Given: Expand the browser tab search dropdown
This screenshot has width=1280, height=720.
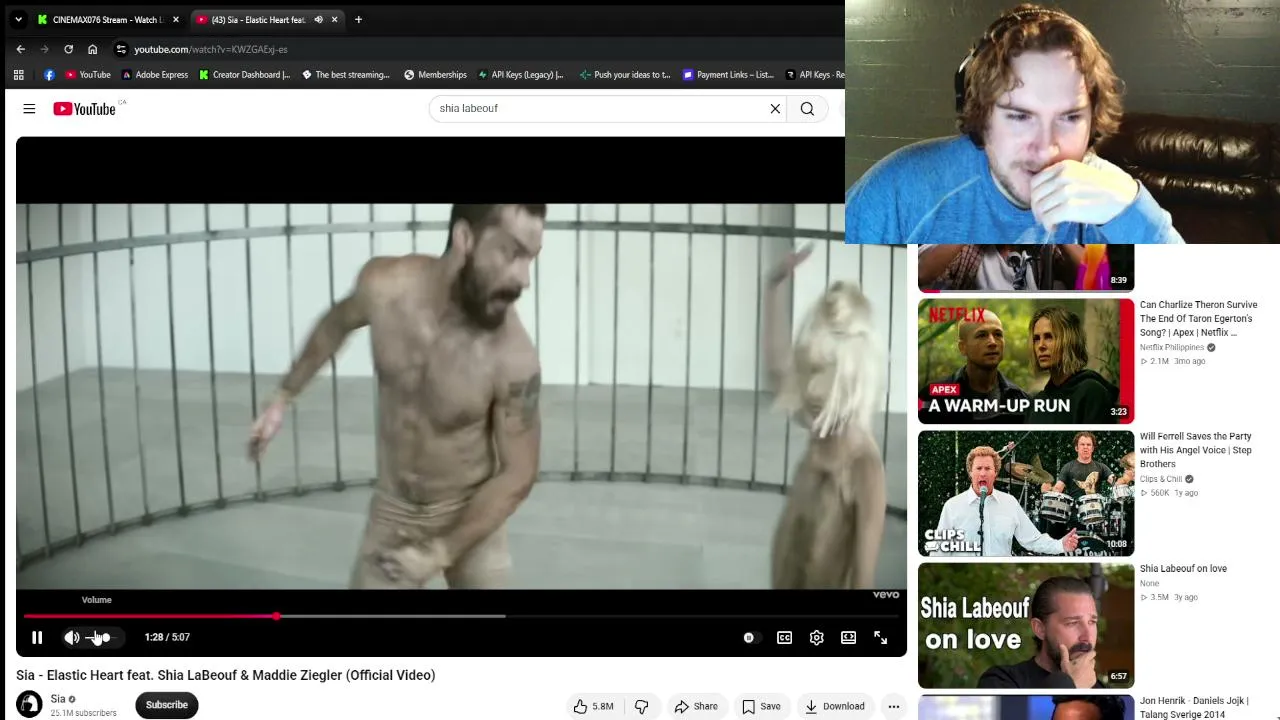Looking at the screenshot, I should (18, 19).
